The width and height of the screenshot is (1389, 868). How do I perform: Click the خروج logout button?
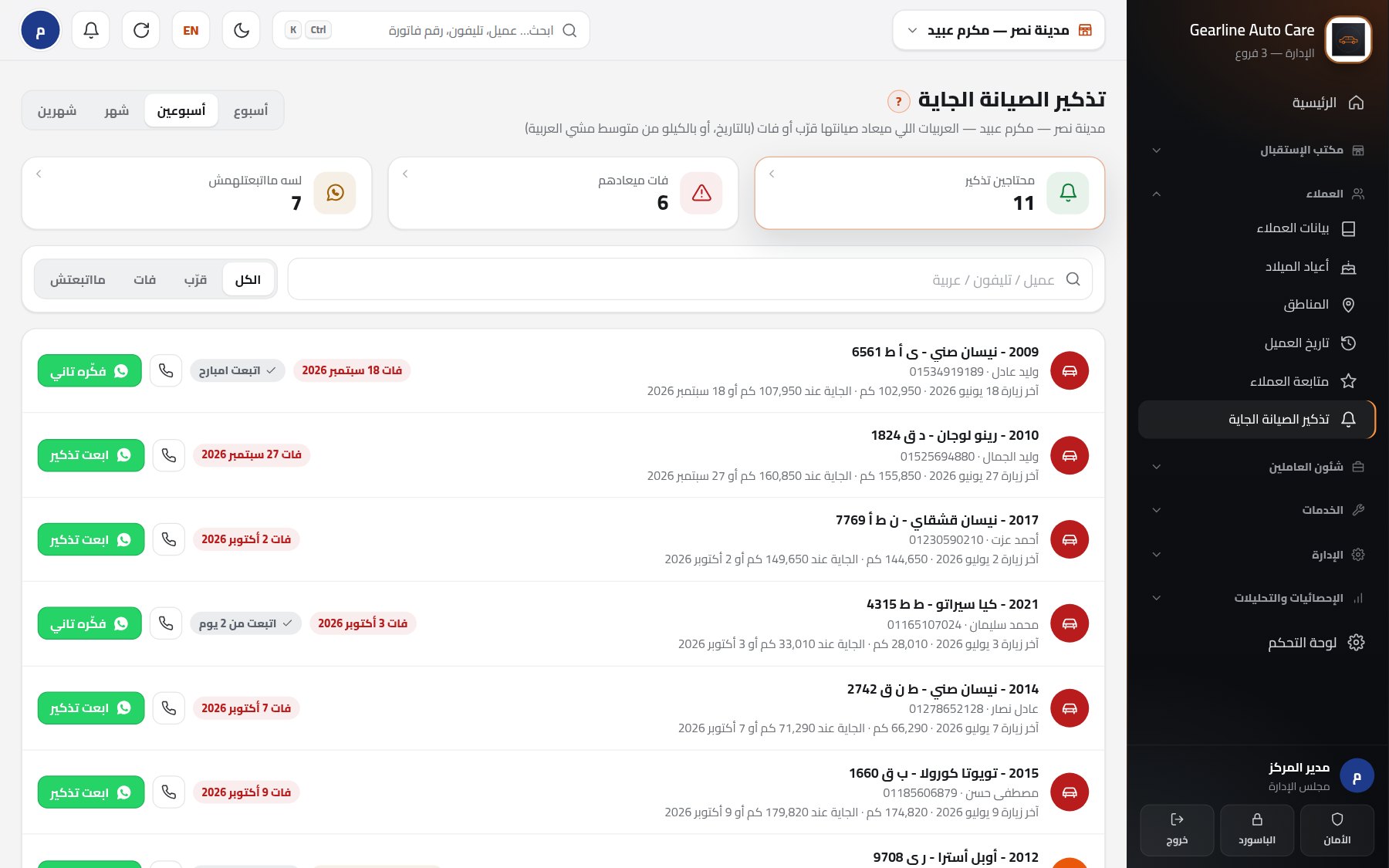1177,830
